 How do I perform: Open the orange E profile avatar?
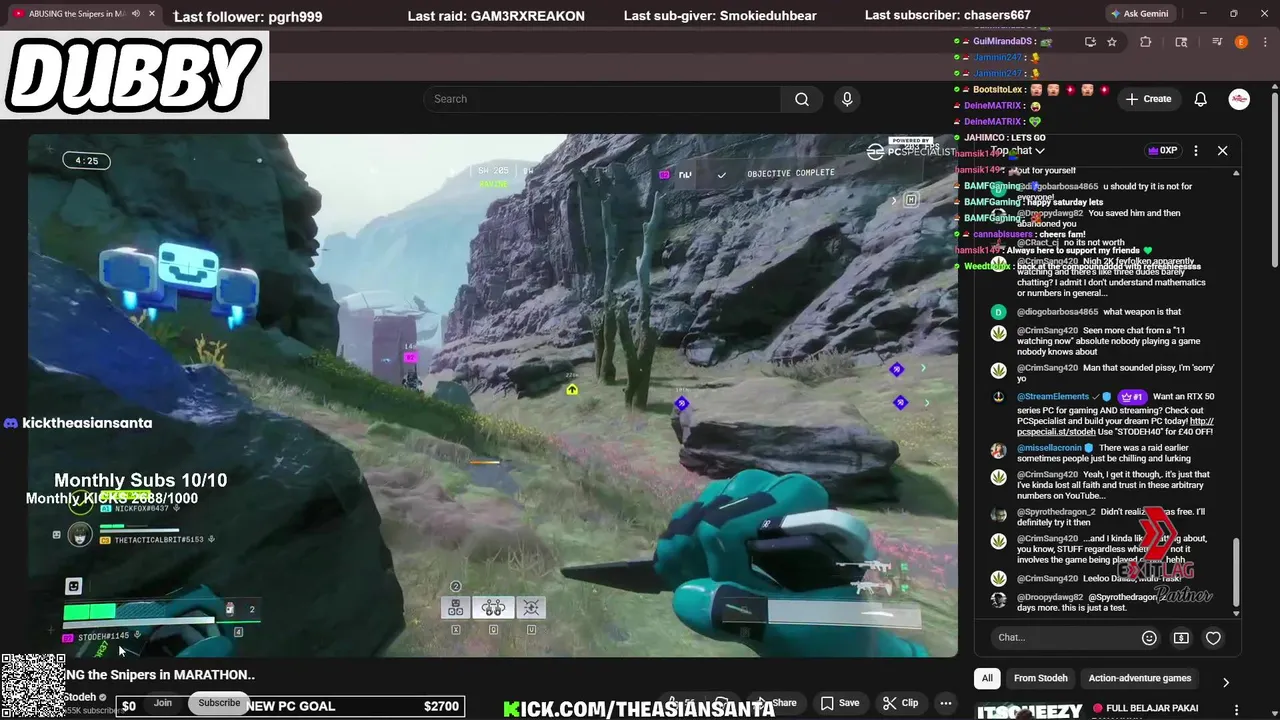[1241, 42]
